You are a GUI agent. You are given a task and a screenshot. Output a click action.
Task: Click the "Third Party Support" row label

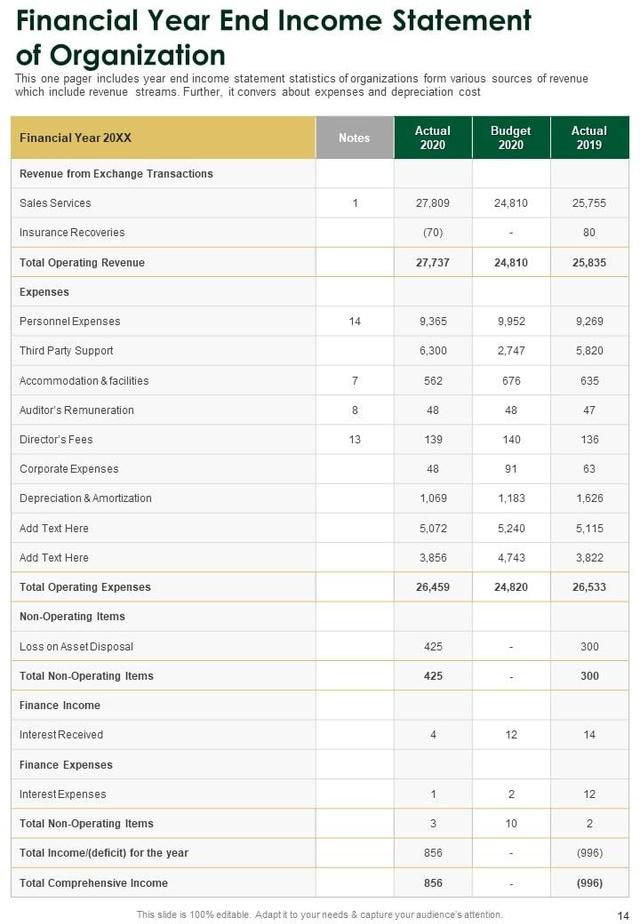click(66, 351)
